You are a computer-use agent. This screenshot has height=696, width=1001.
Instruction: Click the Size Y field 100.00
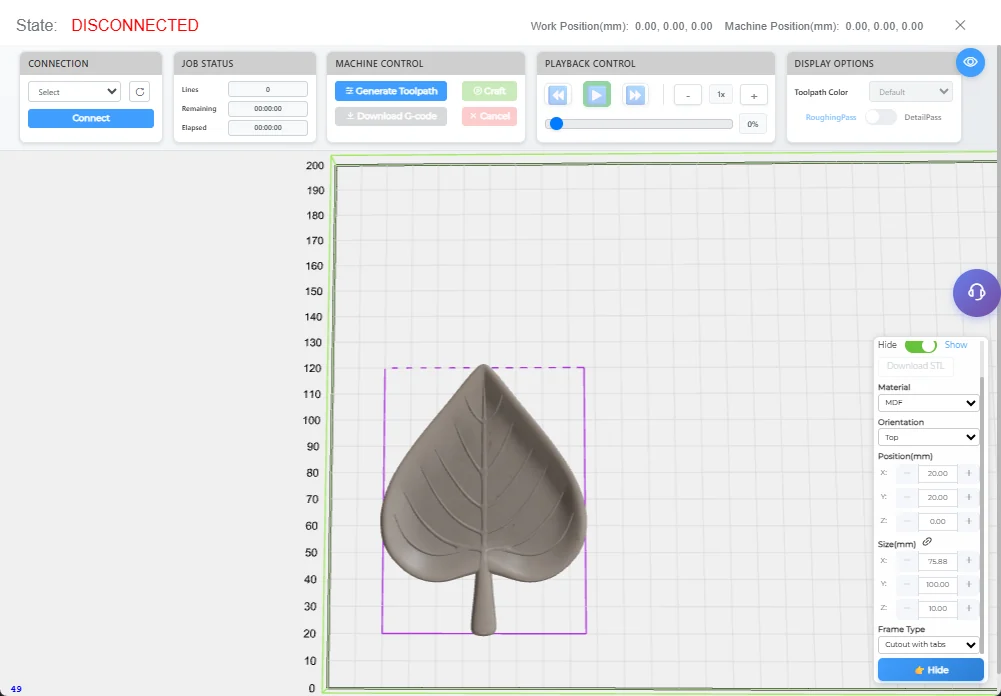[938, 584]
